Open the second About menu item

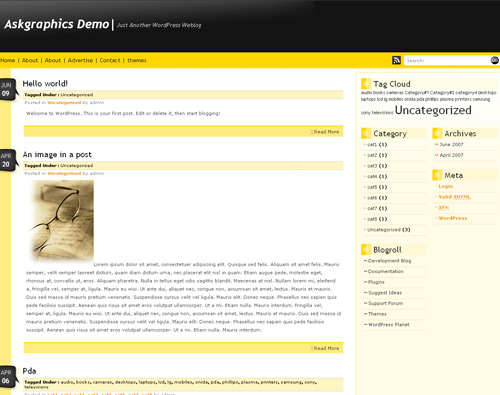53,60
